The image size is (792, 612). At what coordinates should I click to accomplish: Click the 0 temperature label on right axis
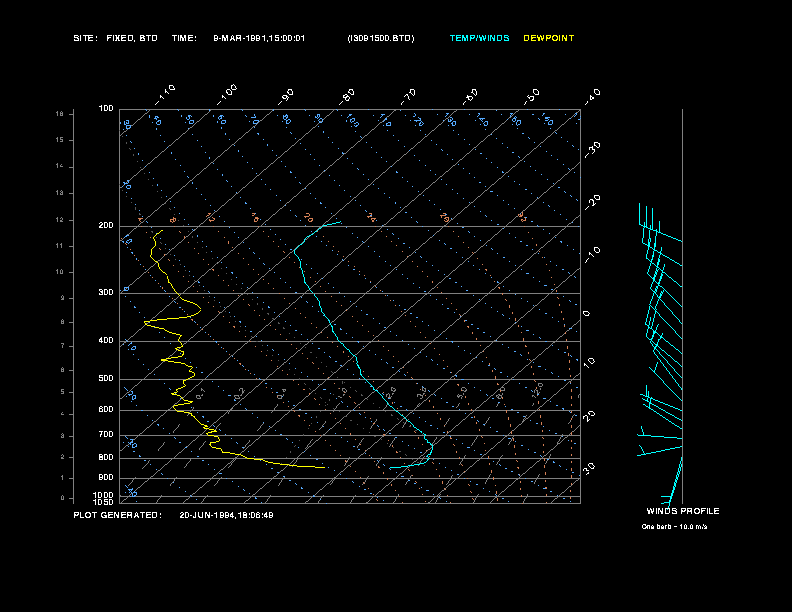(586, 314)
